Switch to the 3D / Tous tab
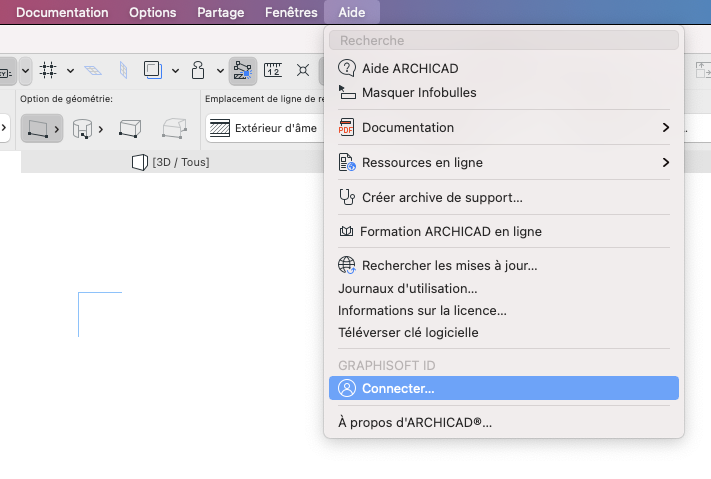The image size is (711, 479). click(170, 162)
